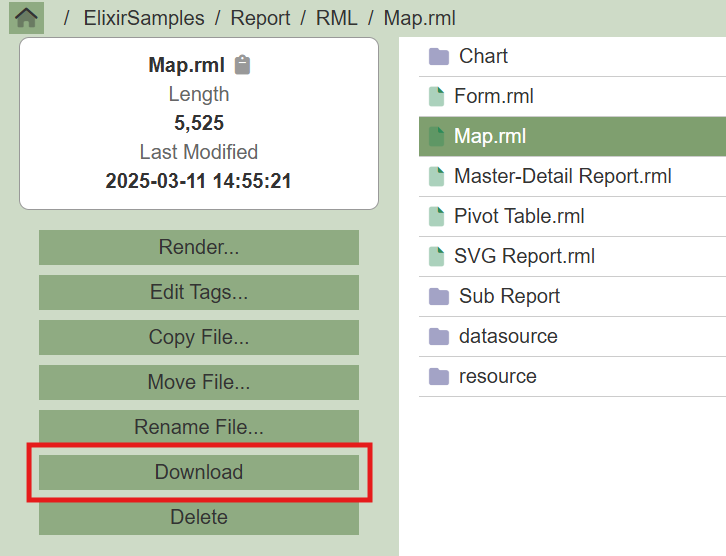This screenshot has height=556, width=726.
Task: Go to the home folder icon
Action: tap(26, 18)
